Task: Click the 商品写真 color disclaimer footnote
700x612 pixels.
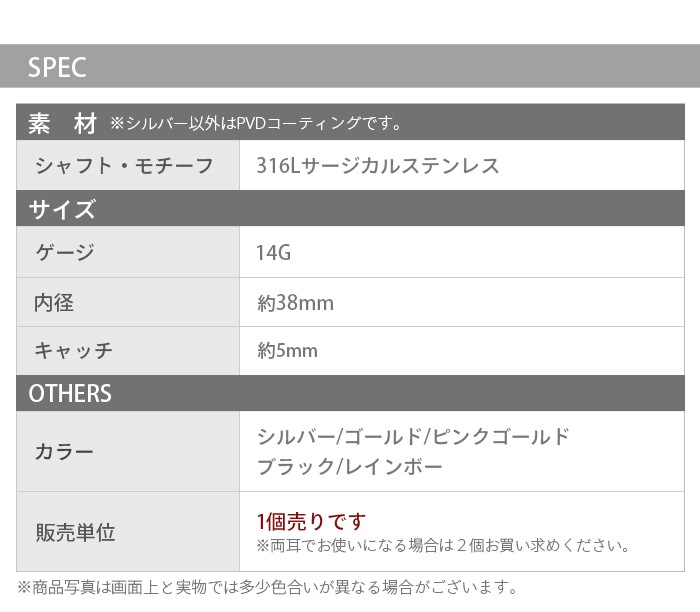Action: (x=268, y=587)
